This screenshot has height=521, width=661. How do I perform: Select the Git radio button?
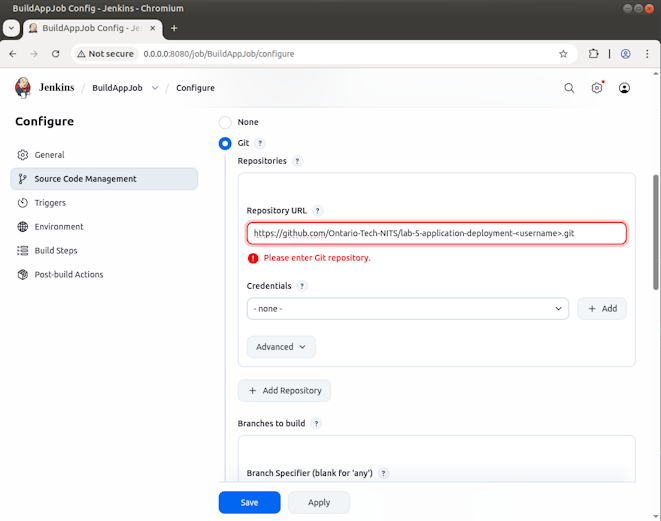click(x=225, y=143)
